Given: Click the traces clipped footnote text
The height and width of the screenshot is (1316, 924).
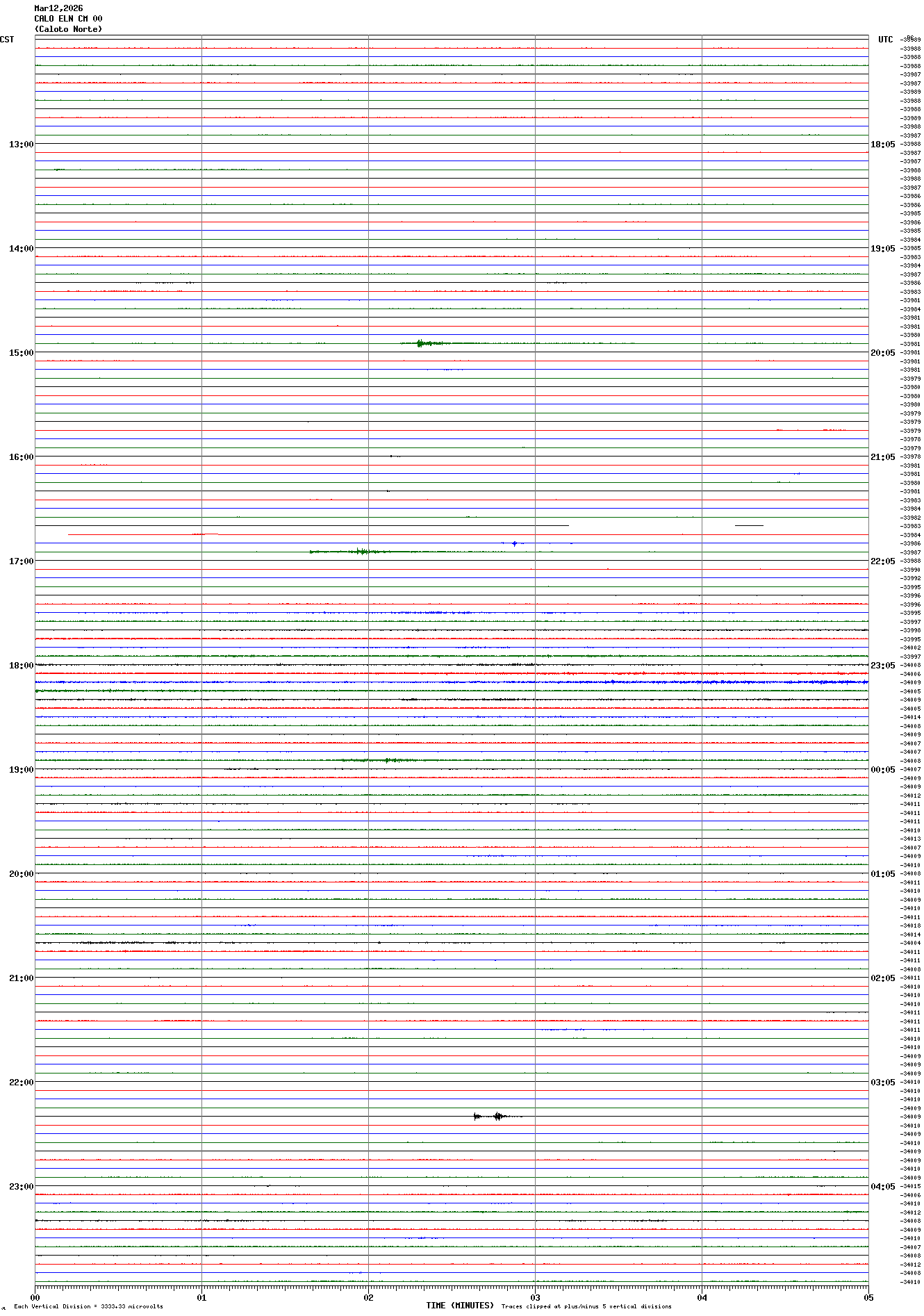Looking at the screenshot, I should (586, 1306).
